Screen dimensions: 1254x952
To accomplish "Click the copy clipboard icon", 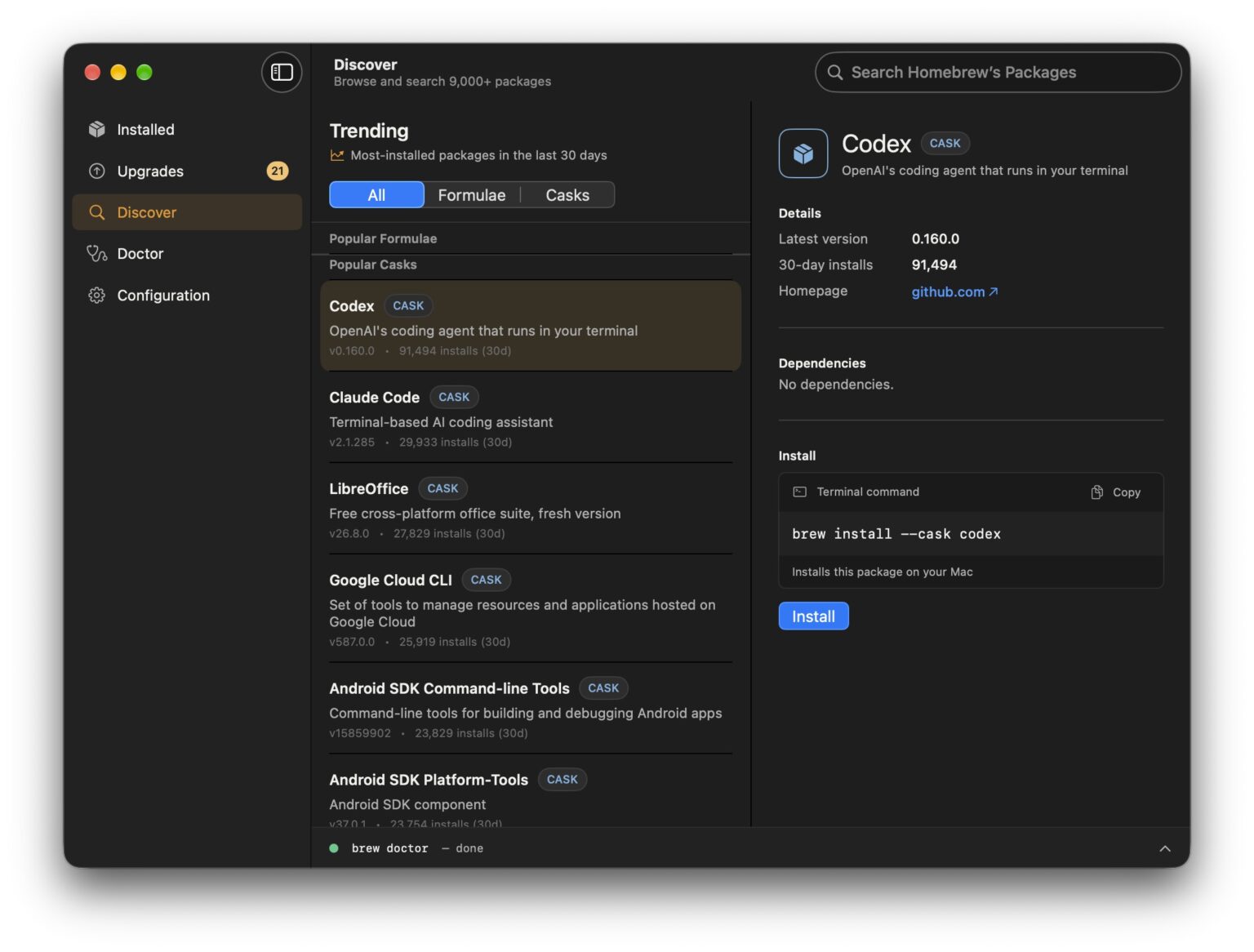I will tap(1097, 492).
